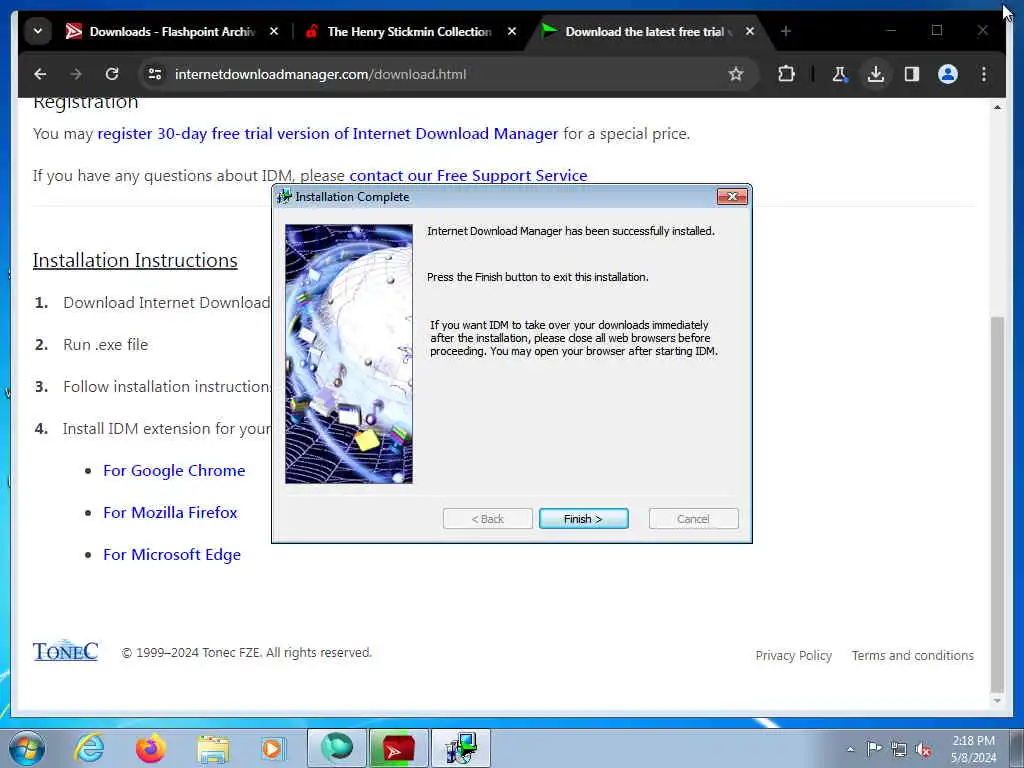Viewport: 1024px width, 768px height.
Task: Click the Installation Instructions heading
Action: (135, 261)
